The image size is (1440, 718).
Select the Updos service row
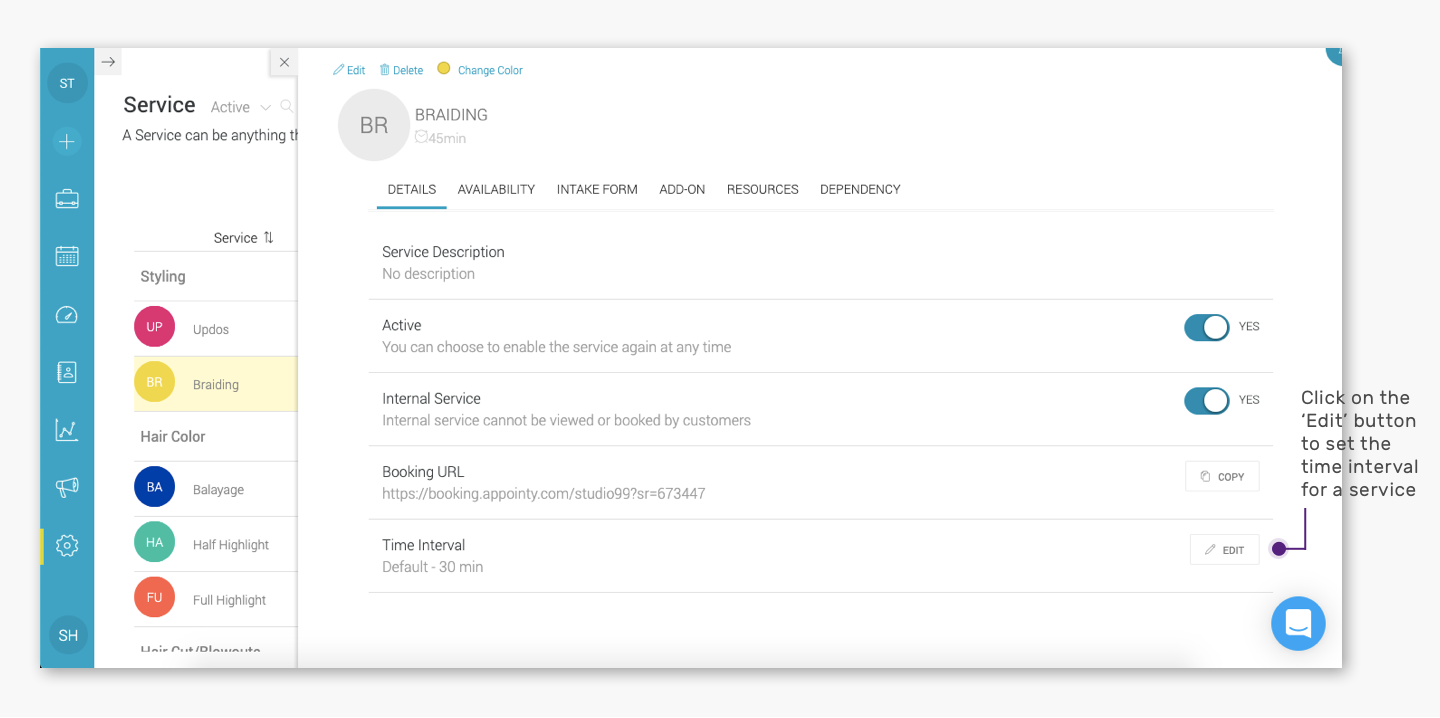pyautogui.click(x=215, y=329)
